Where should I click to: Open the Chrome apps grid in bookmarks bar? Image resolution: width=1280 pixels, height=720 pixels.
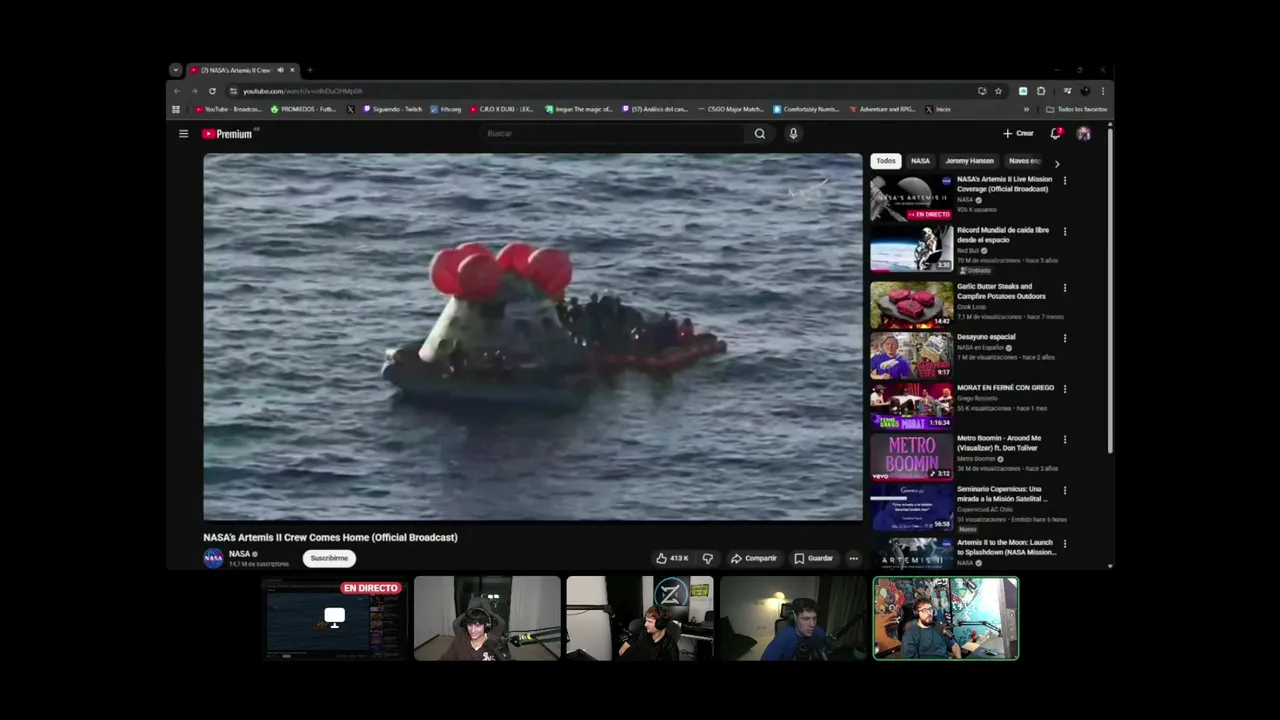click(x=176, y=109)
